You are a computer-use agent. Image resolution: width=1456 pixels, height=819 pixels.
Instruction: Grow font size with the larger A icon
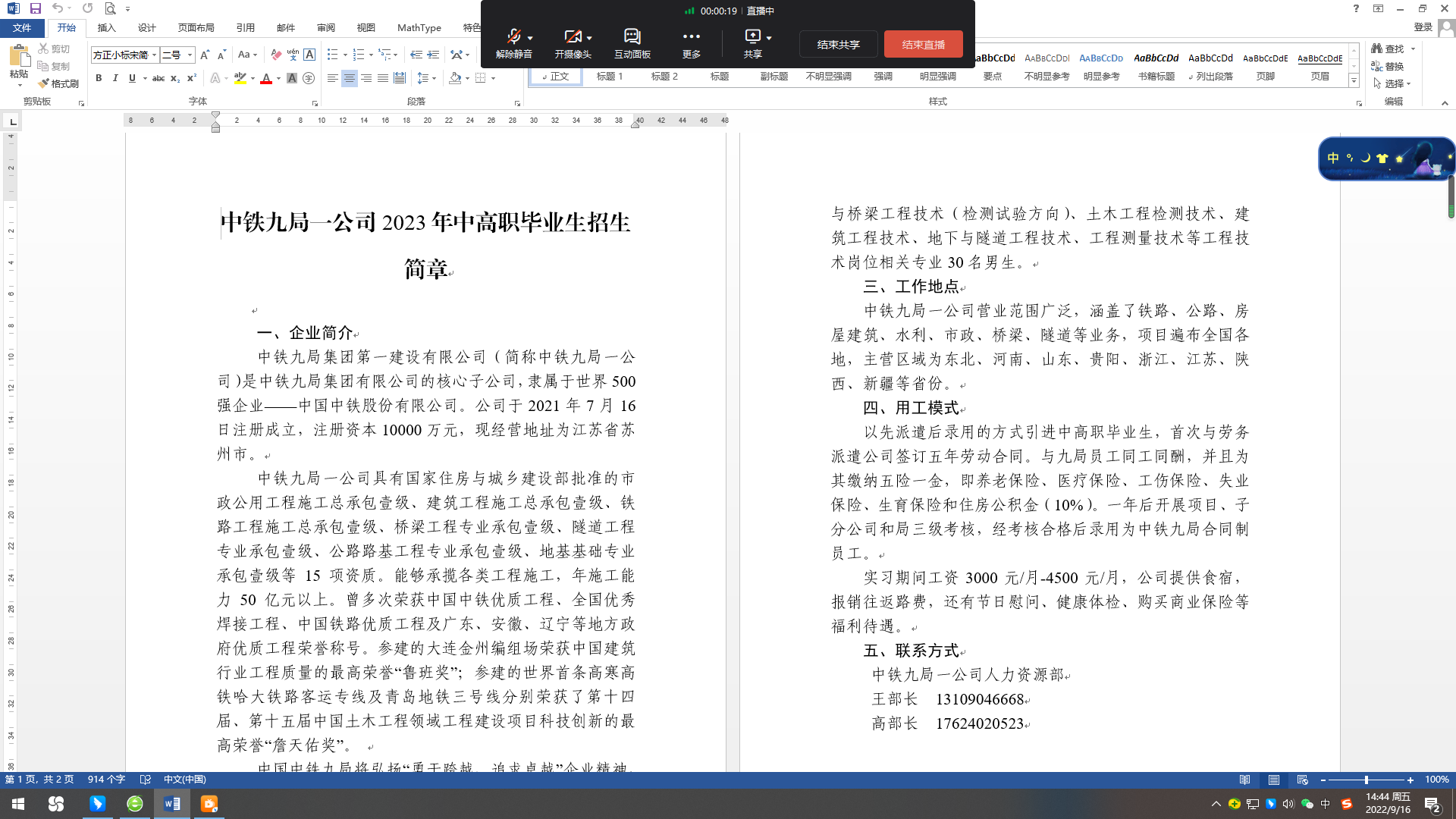pyautogui.click(x=205, y=55)
